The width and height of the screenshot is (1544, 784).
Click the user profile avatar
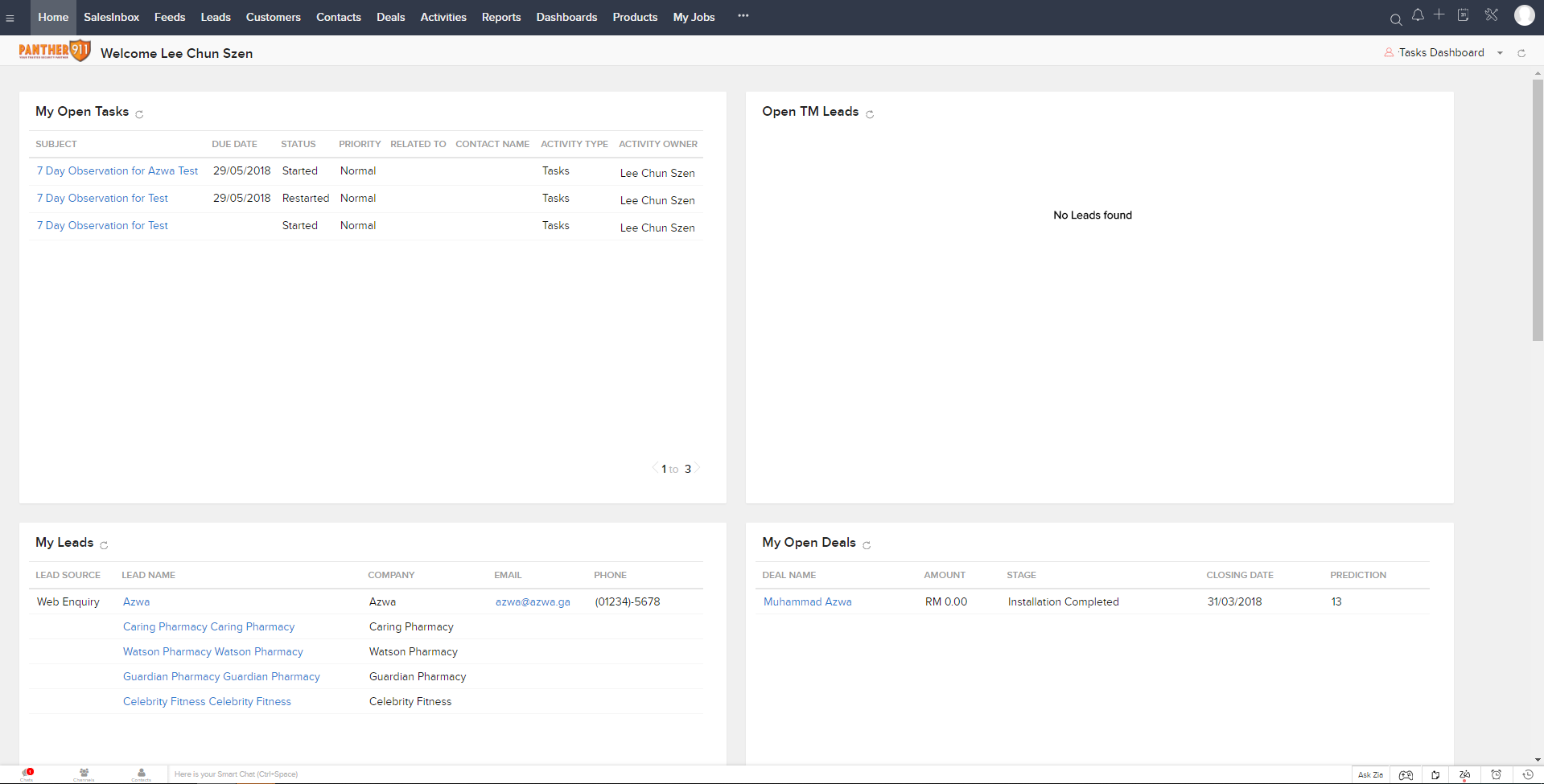tap(1524, 15)
